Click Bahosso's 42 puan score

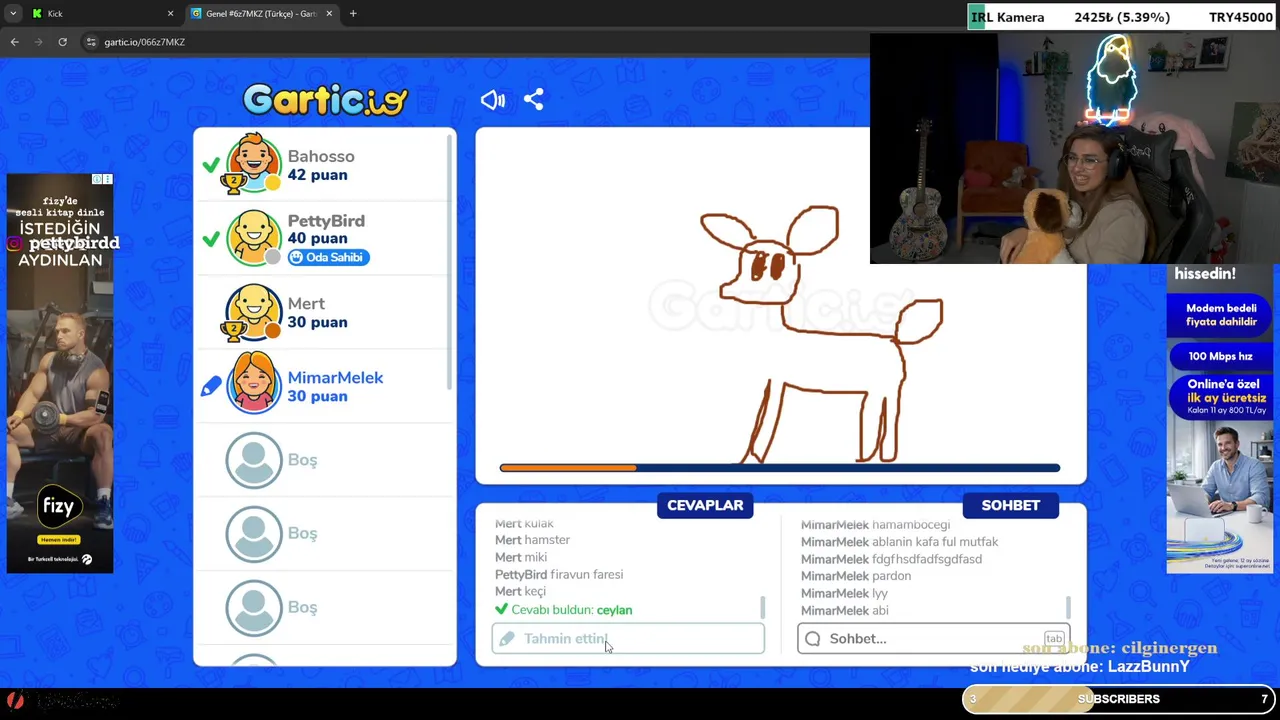tap(317, 175)
